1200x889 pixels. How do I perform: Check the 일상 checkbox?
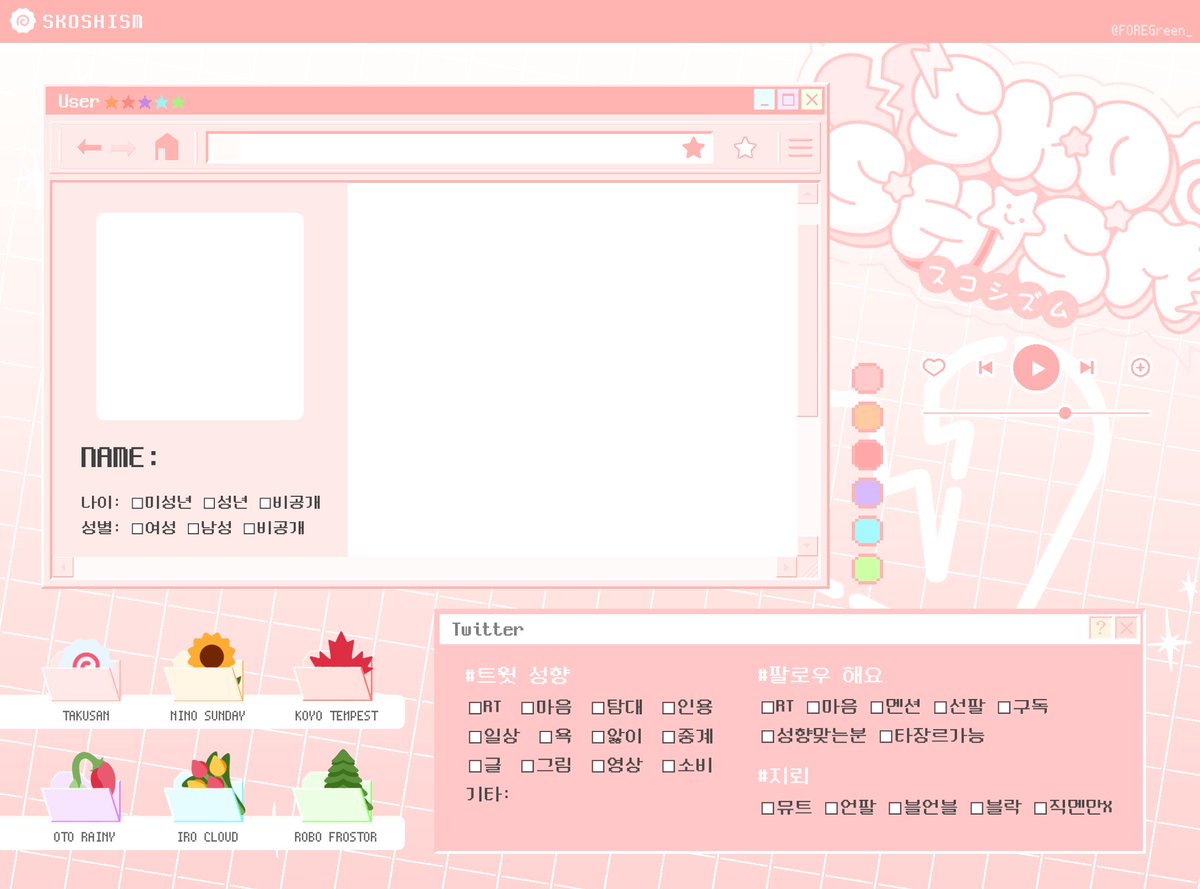pyautogui.click(x=475, y=737)
